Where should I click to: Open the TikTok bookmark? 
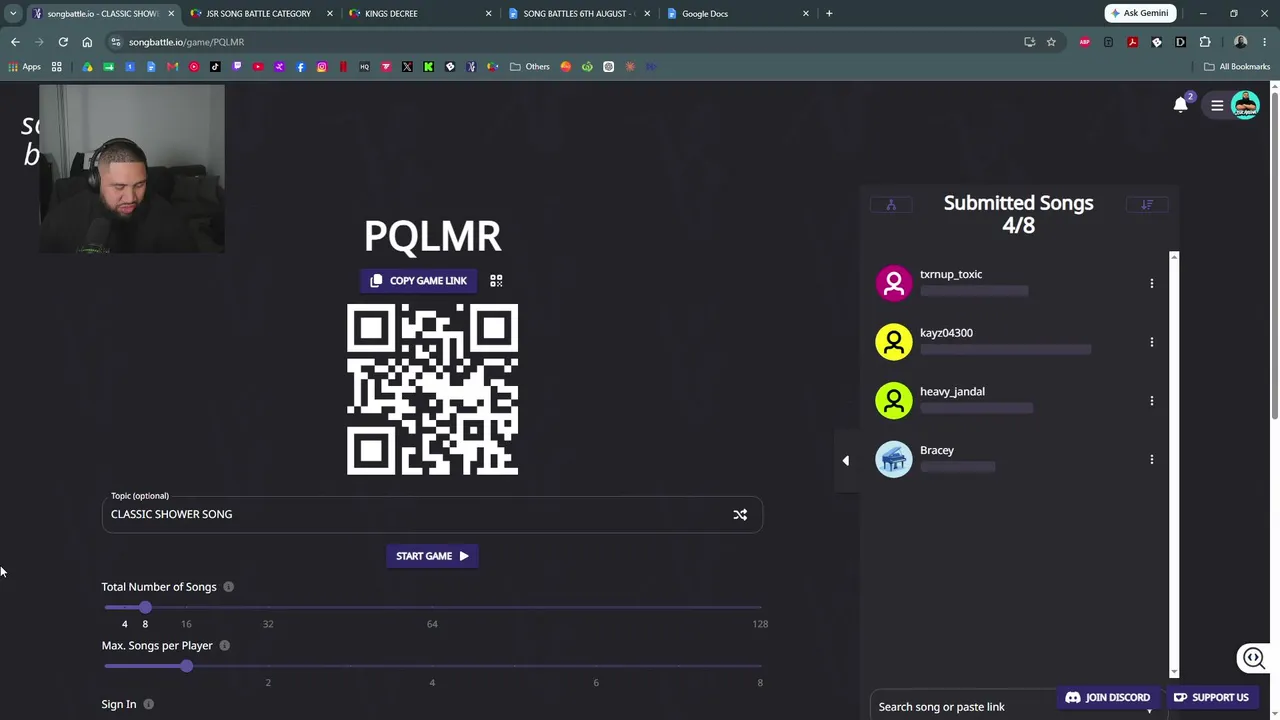215,67
